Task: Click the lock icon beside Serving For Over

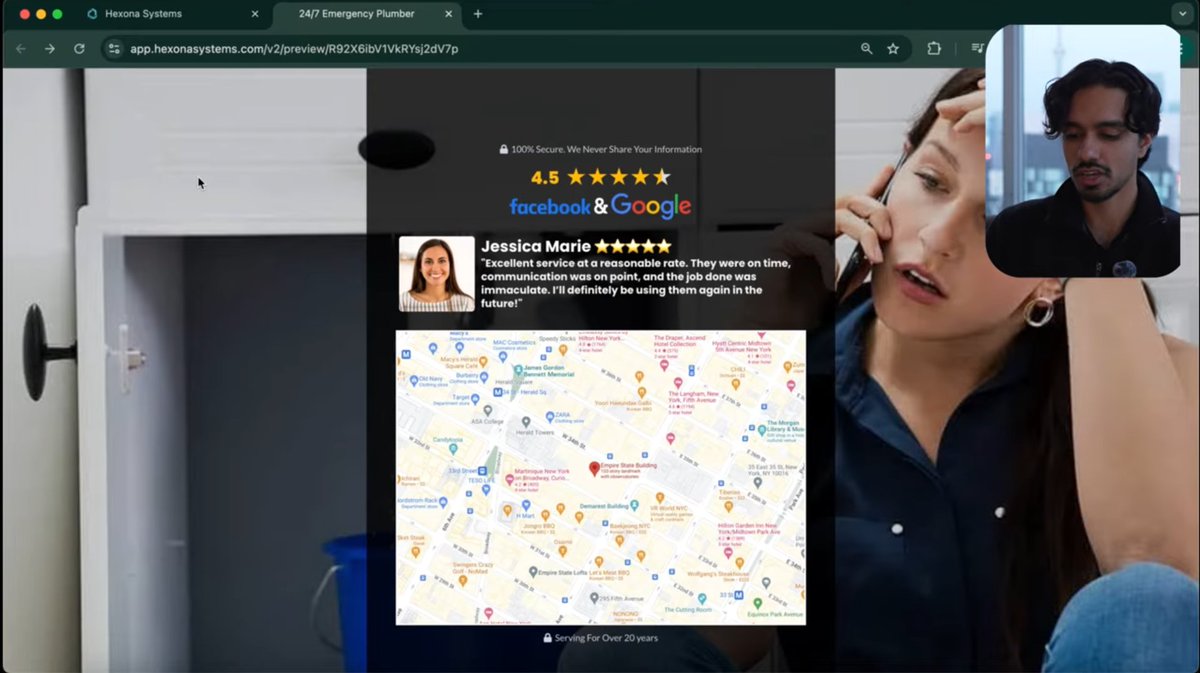Action: click(x=547, y=637)
